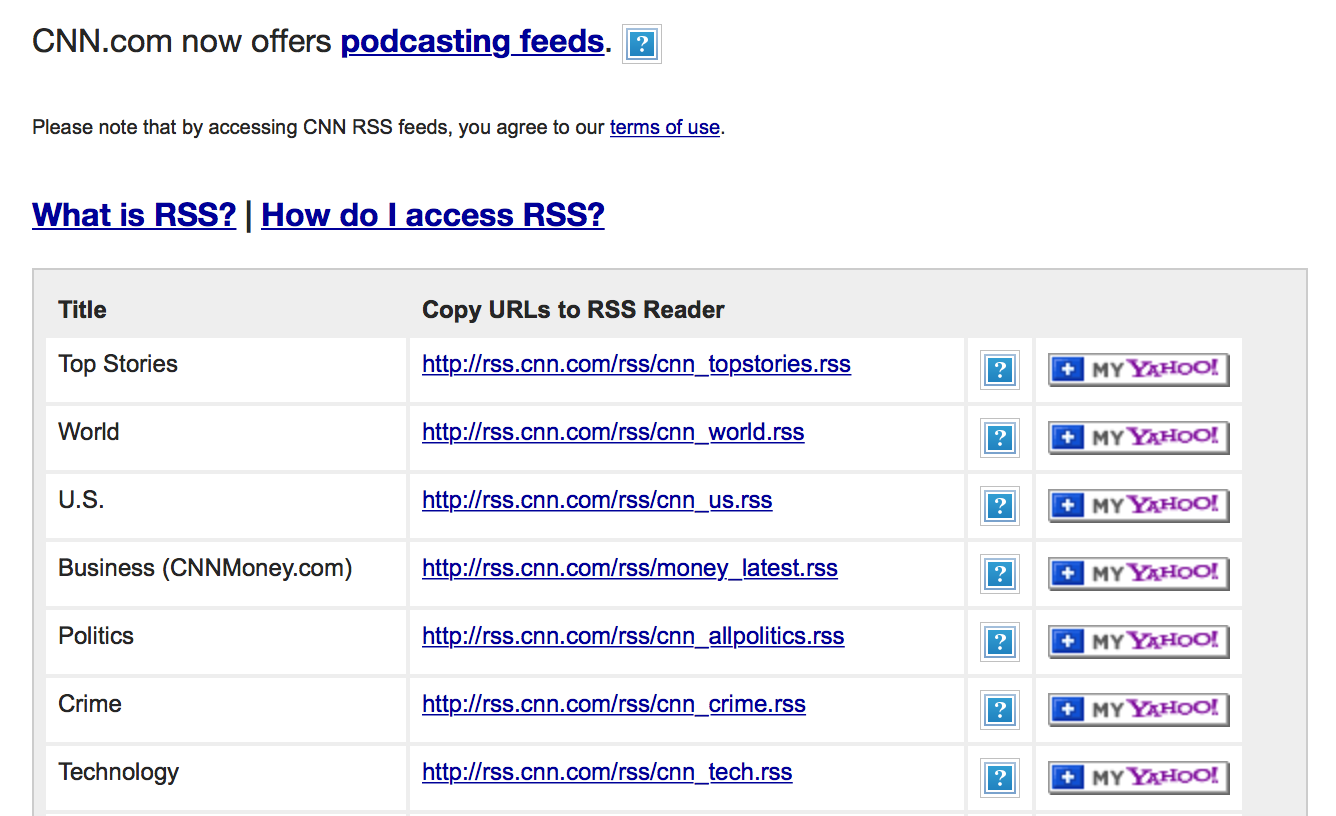Viewport: 1336px width, 816px height.
Task: Follow the What is RSS? link
Action: coord(134,215)
